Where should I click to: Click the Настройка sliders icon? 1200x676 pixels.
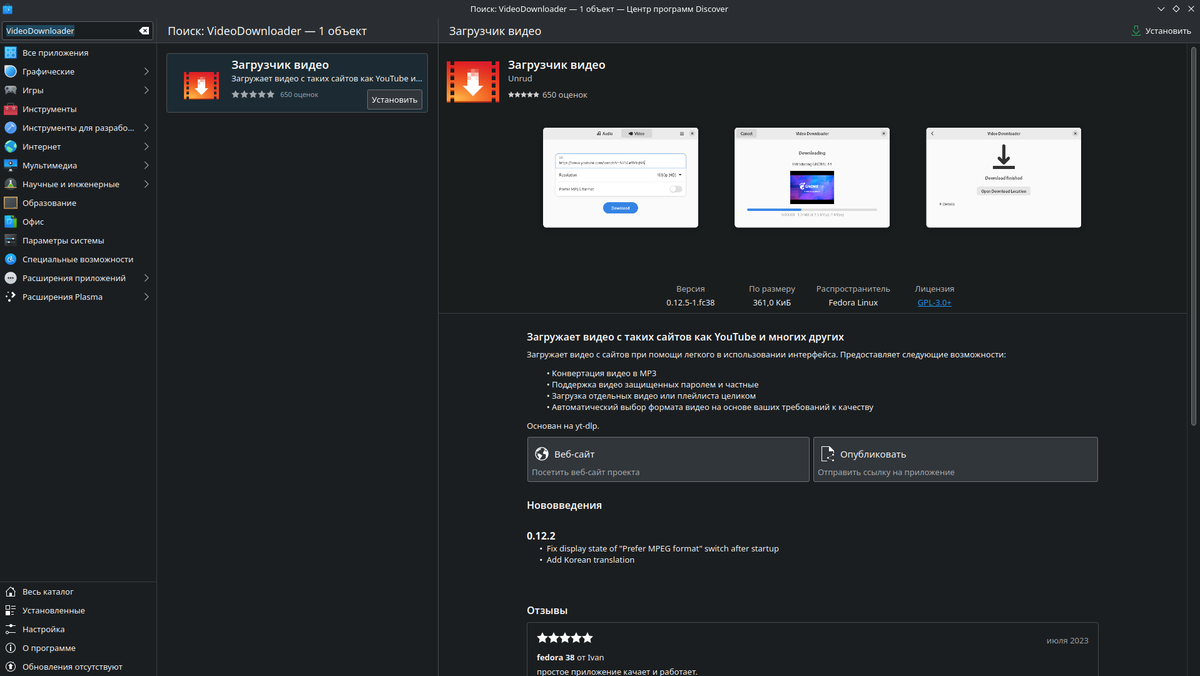click(11, 629)
